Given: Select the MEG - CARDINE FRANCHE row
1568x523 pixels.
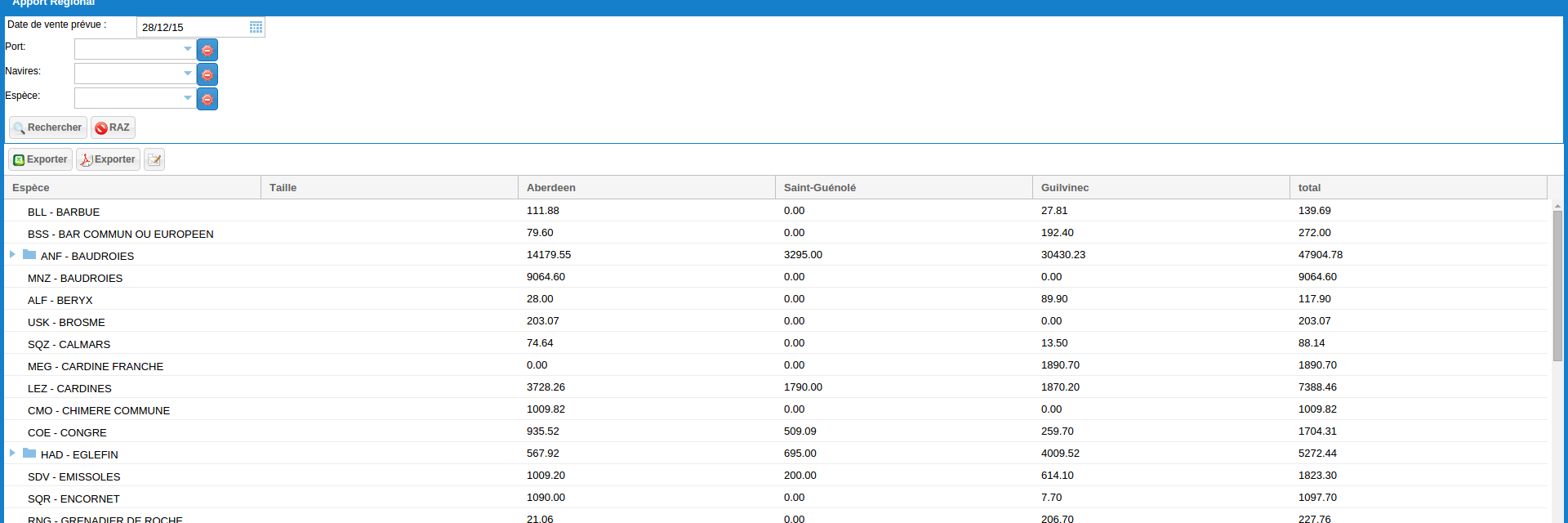Looking at the screenshot, I should pos(776,365).
